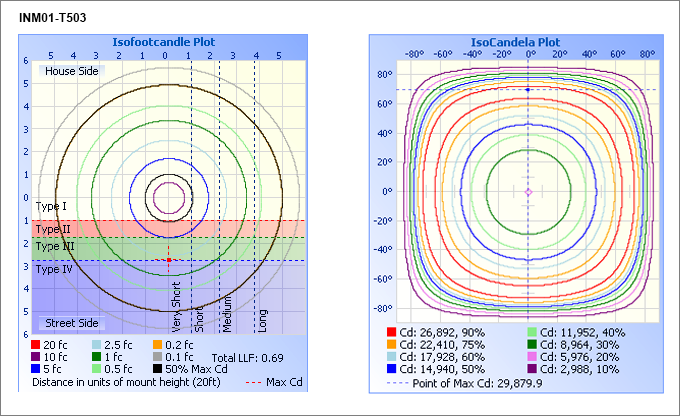Click the red dashed Max Cd legend line
Image resolution: width=680 pixels, height=416 pixels.
pos(250,382)
